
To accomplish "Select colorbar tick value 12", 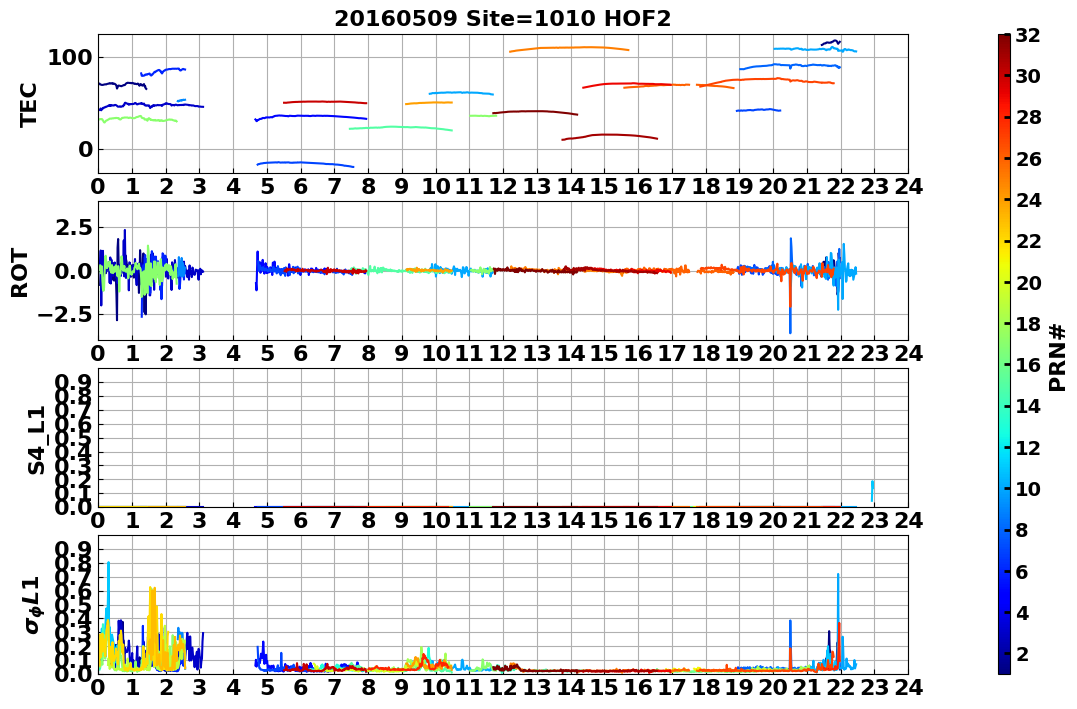I will click(x=1028, y=447).
